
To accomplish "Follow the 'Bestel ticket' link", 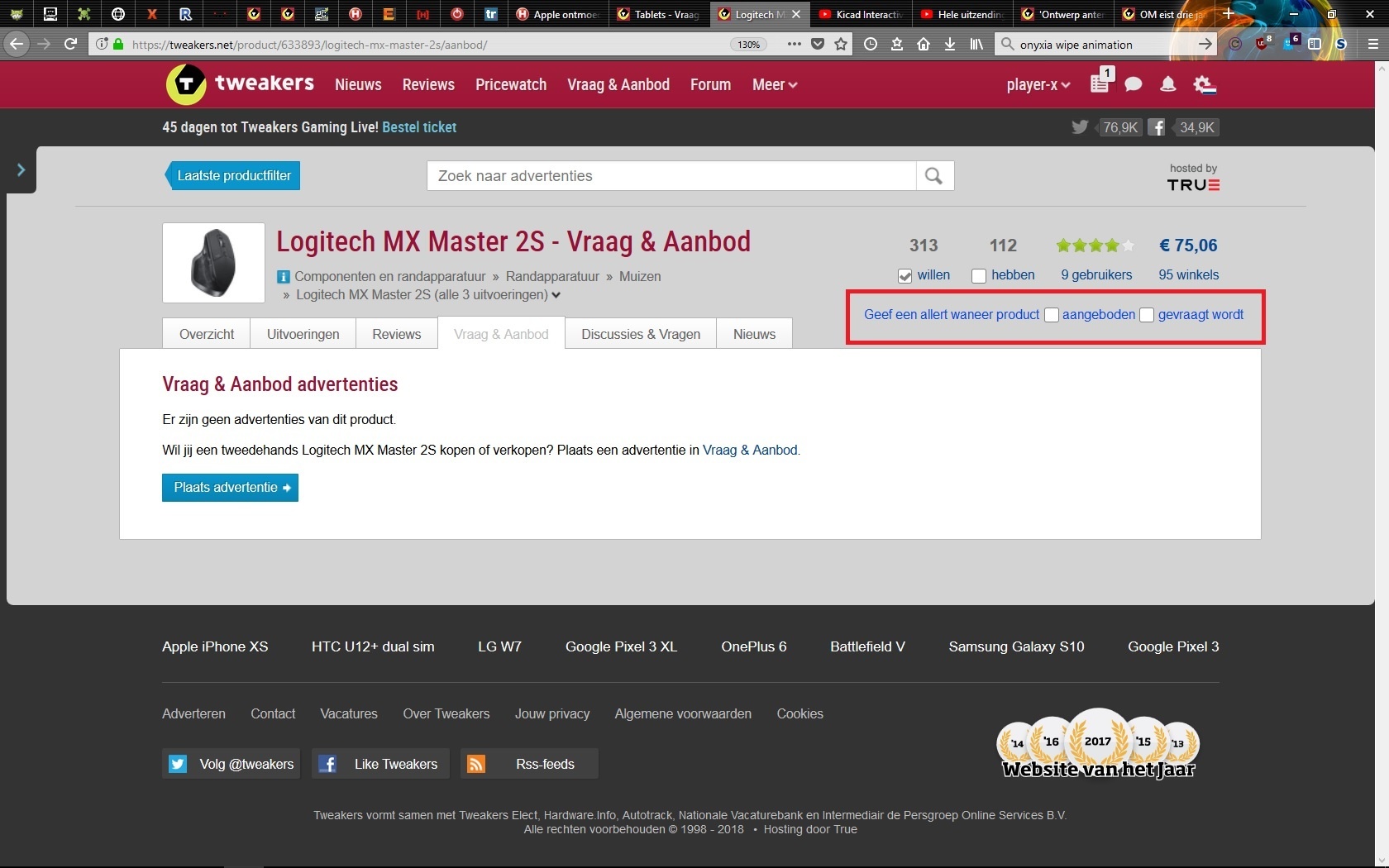I will [x=419, y=127].
